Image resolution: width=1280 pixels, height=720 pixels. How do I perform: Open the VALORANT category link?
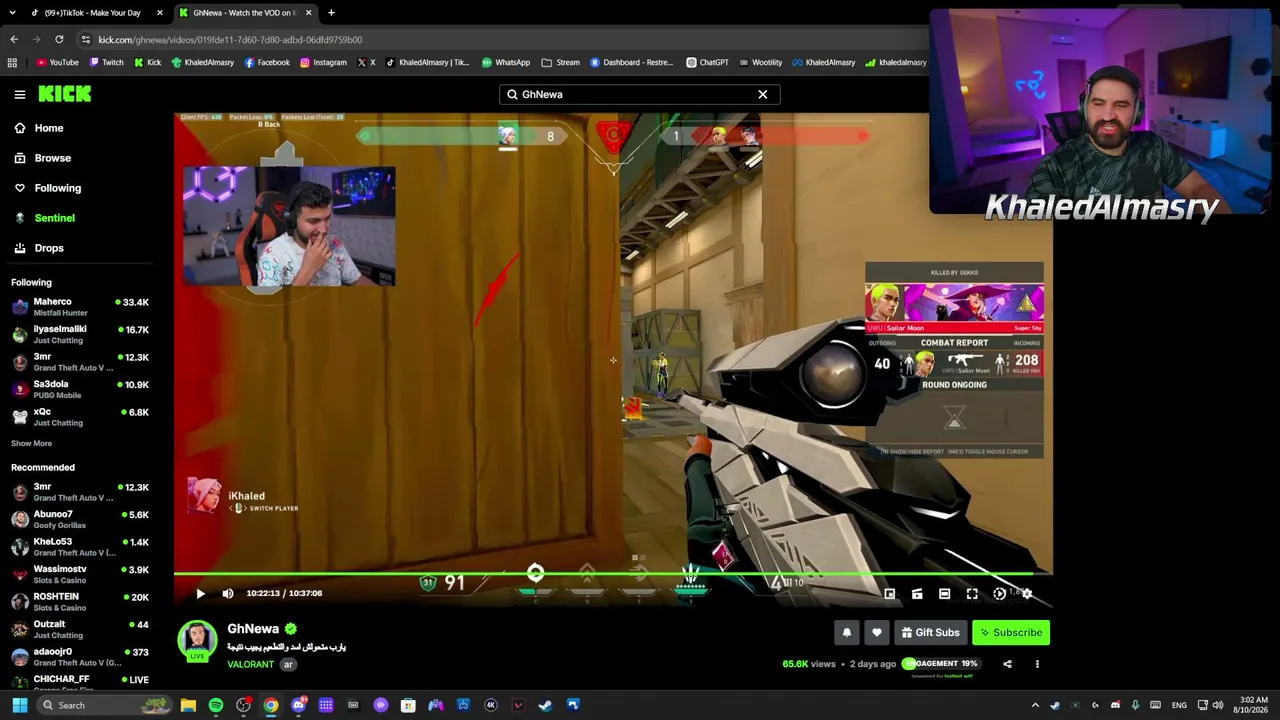click(250, 664)
